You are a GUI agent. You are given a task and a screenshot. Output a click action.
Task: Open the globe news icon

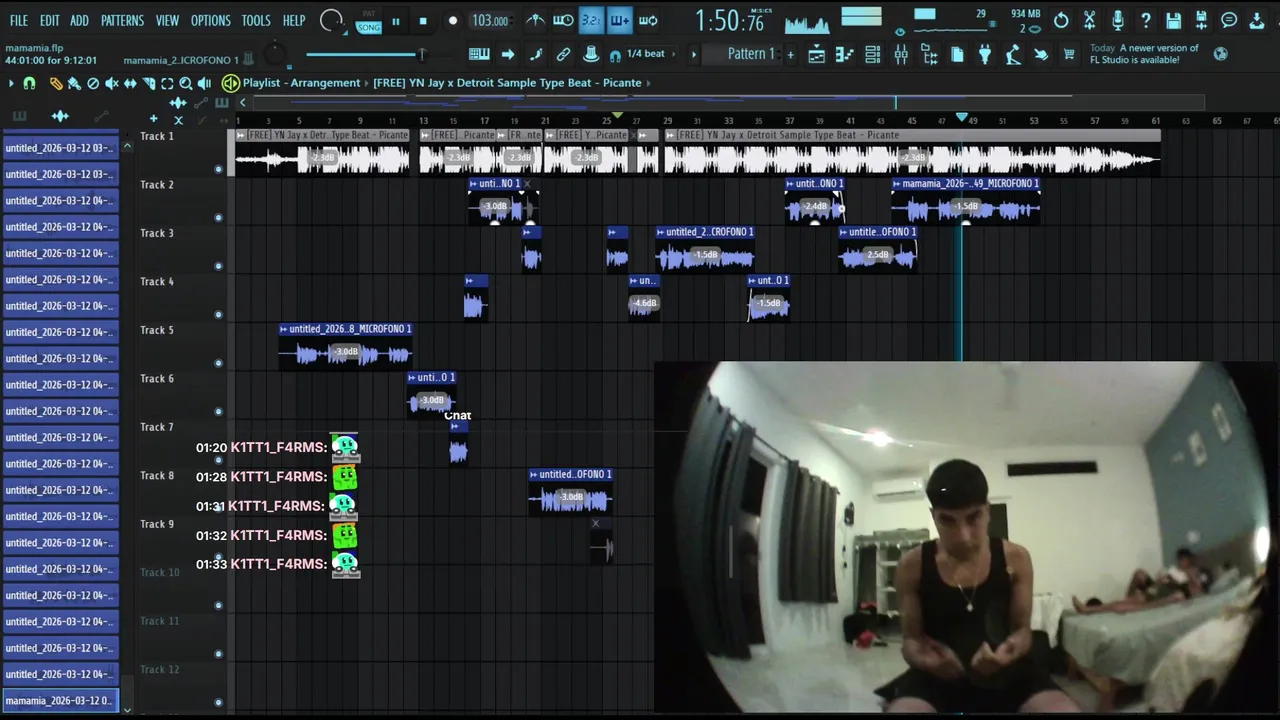click(x=1220, y=53)
